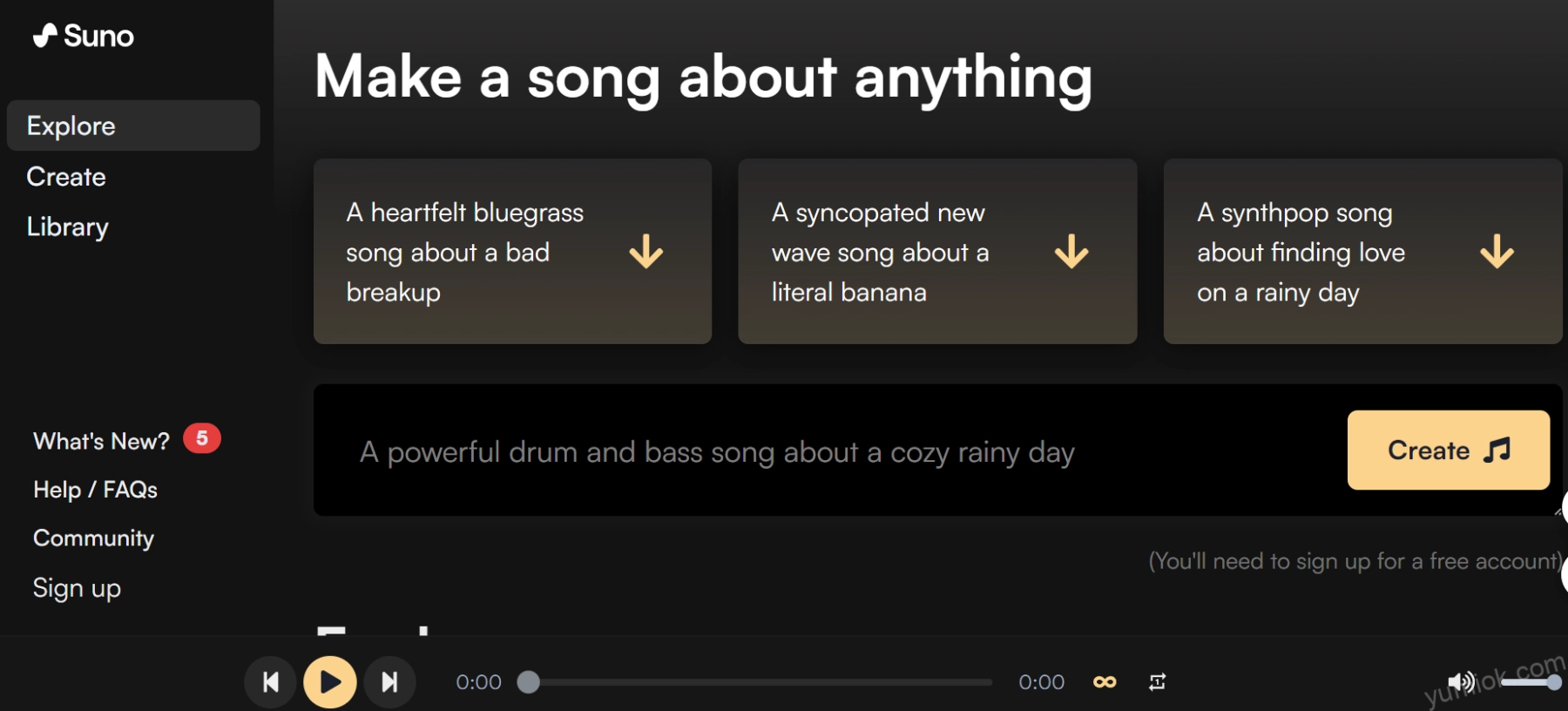Mute the audio with the speaker icon
The width and height of the screenshot is (1568, 711).
click(1461, 682)
